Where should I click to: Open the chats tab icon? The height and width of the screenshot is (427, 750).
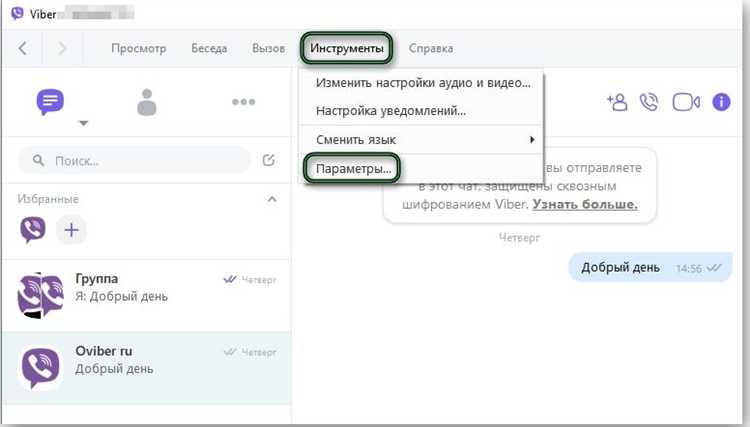point(50,101)
